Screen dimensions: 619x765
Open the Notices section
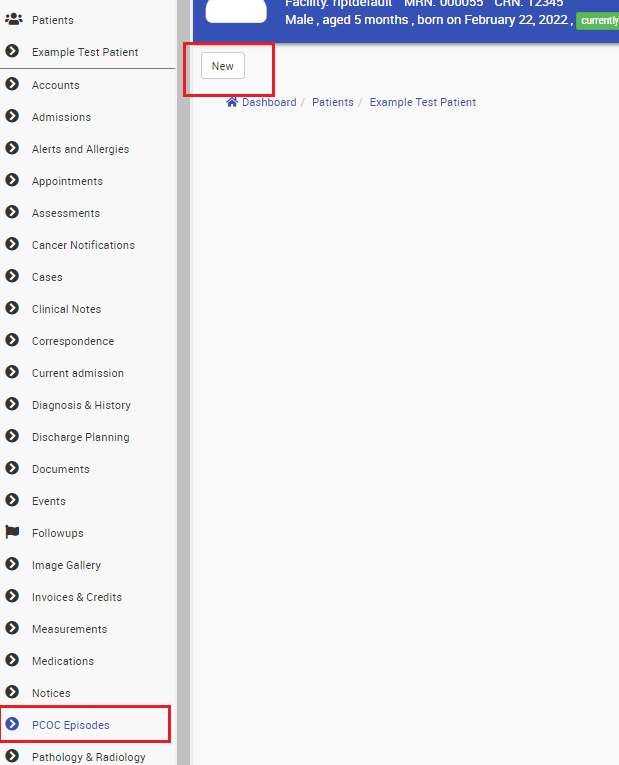51,693
